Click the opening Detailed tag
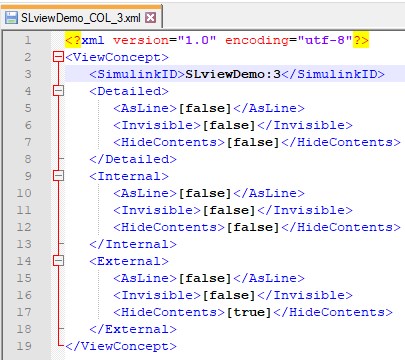The width and height of the screenshot is (405, 360). 129,91
